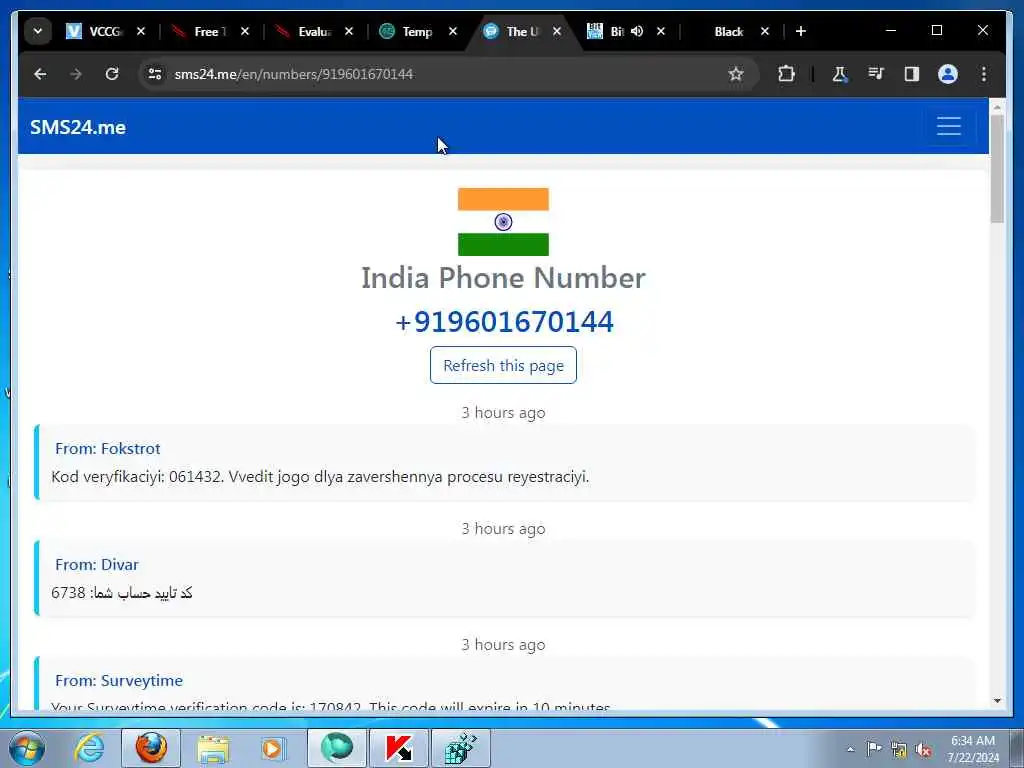Open Firefox from the taskbar
This screenshot has height=768, width=1024.
151,748
